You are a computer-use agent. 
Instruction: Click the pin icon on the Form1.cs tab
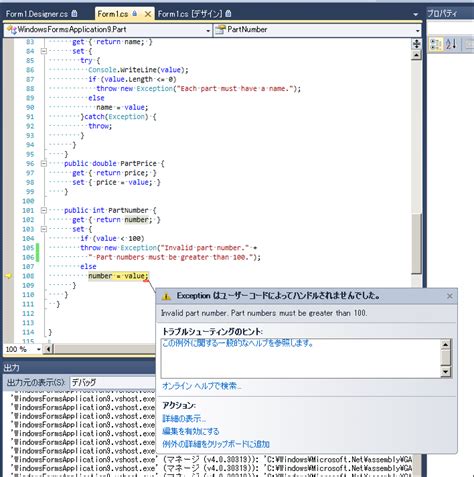point(135,14)
